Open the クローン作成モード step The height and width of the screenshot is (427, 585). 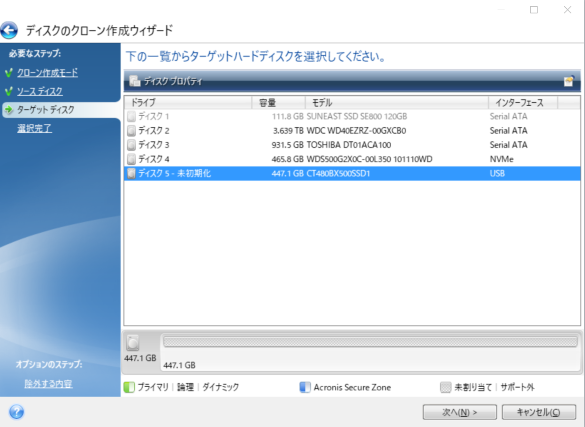[47, 73]
